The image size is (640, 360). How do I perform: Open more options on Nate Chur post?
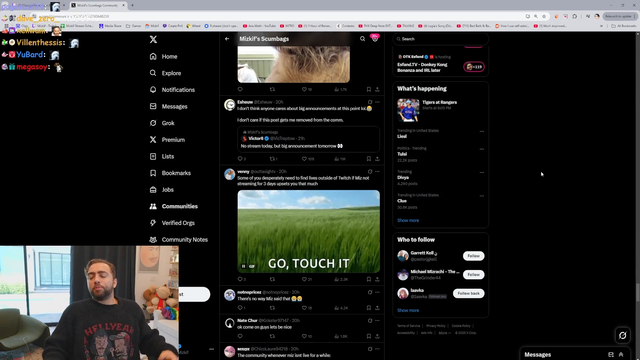pyautogui.click(x=377, y=321)
